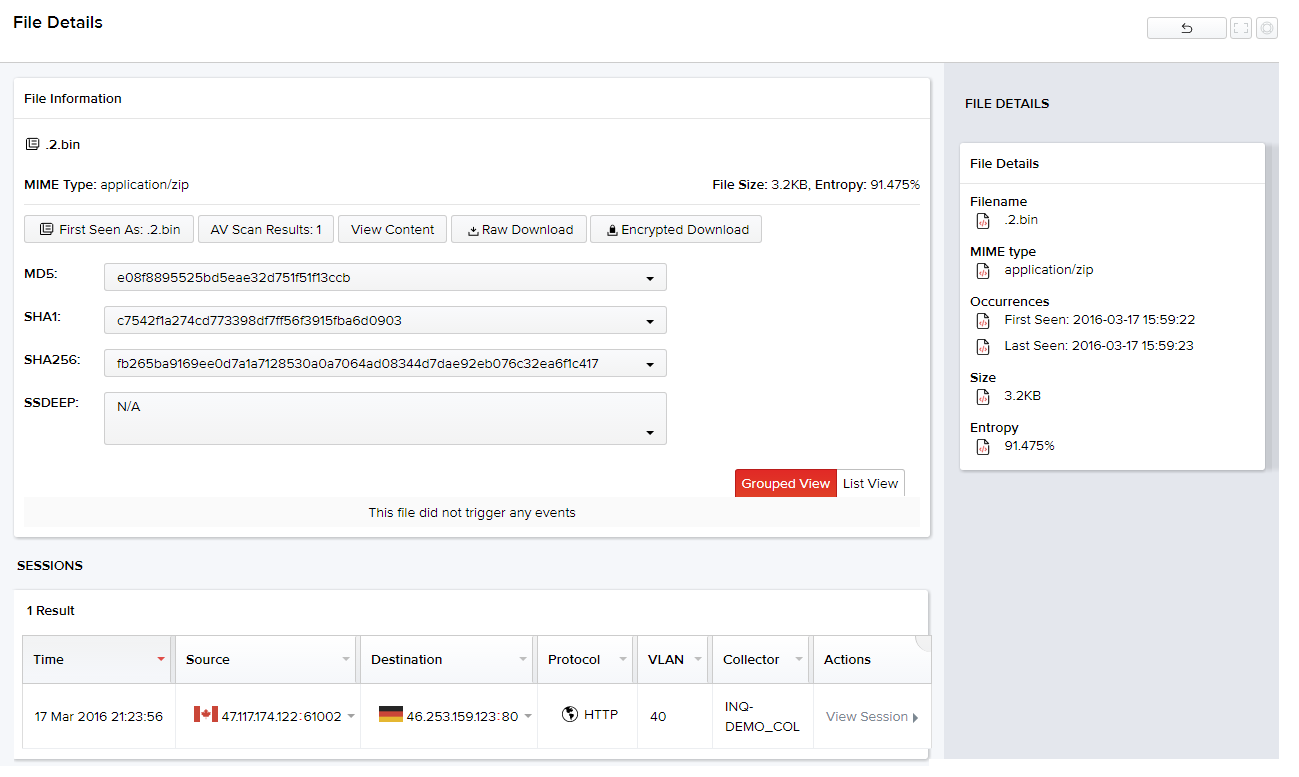Click the Encrypted Download button
Viewport: 1299px width, 777px height.
click(676, 229)
